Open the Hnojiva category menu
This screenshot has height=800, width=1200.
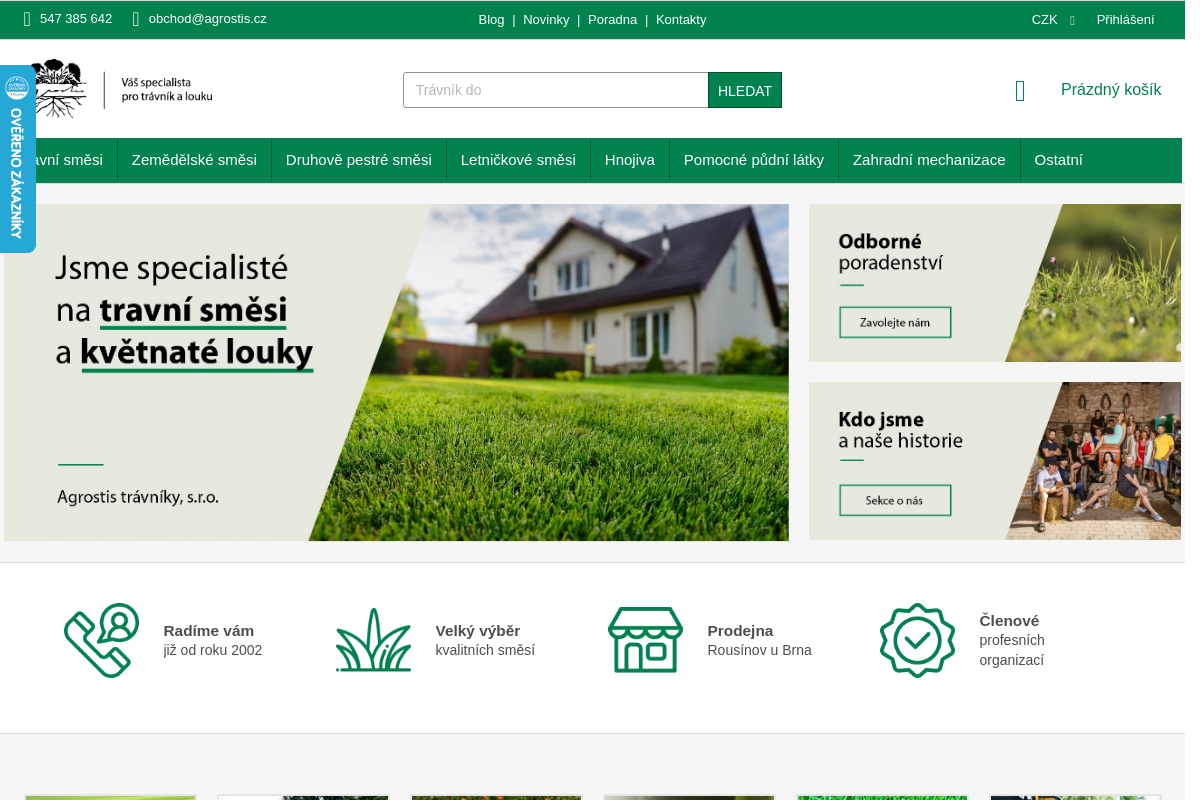[x=629, y=160]
